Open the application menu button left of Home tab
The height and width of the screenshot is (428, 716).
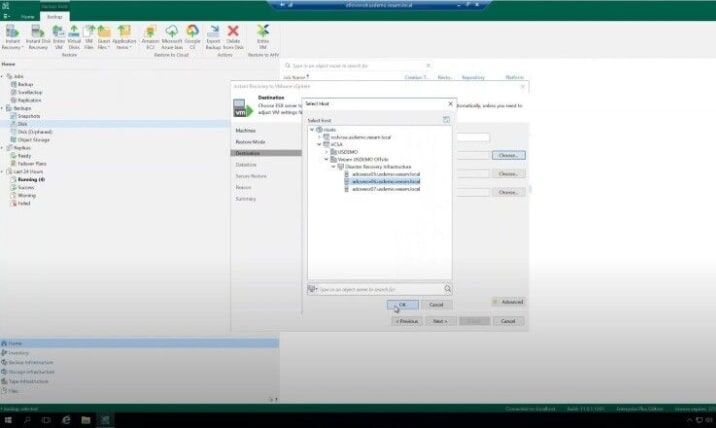click(x=6, y=16)
